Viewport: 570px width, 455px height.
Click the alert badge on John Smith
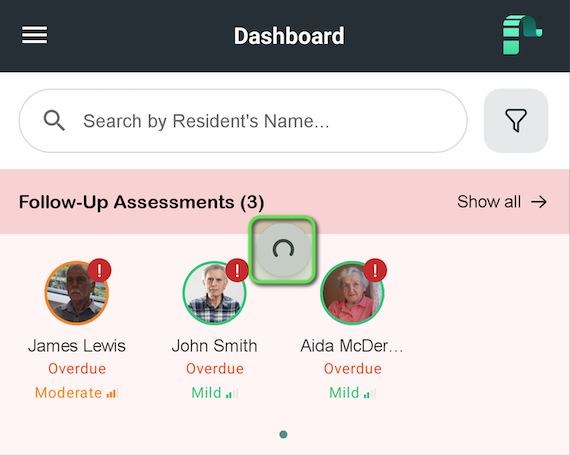tap(237, 270)
